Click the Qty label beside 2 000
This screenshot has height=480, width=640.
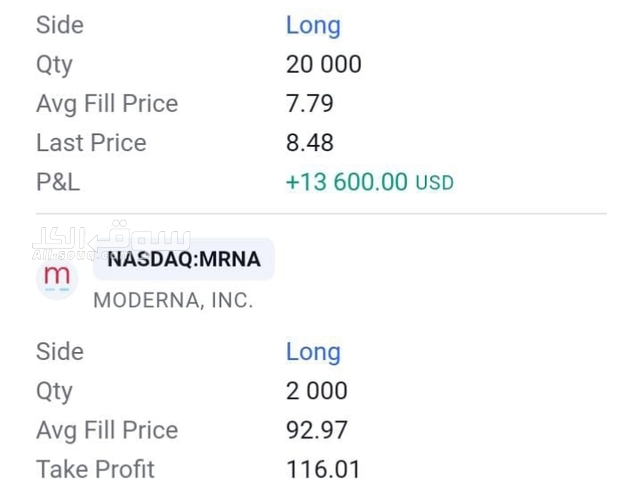click(54, 391)
